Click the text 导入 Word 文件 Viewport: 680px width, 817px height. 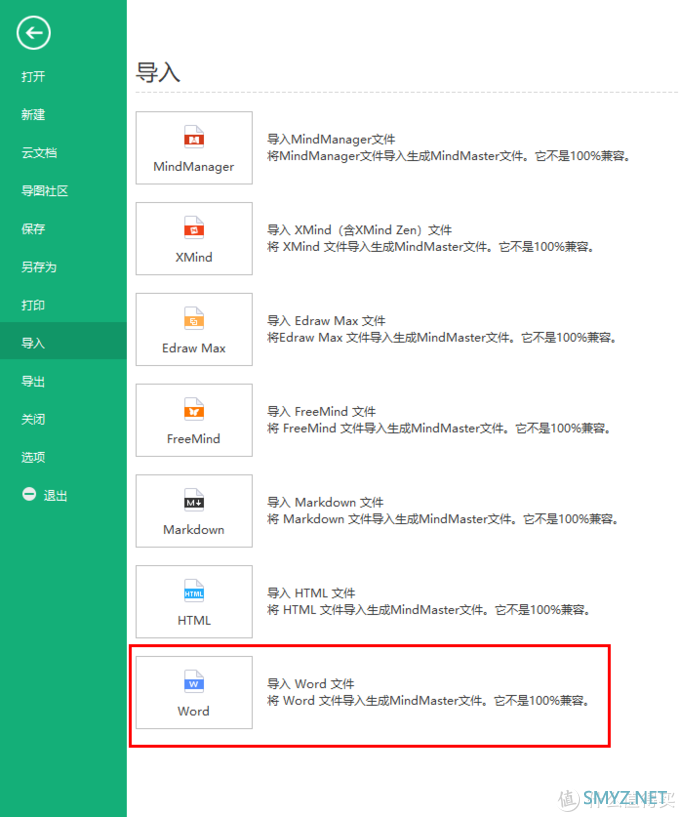(x=311, y=684)
